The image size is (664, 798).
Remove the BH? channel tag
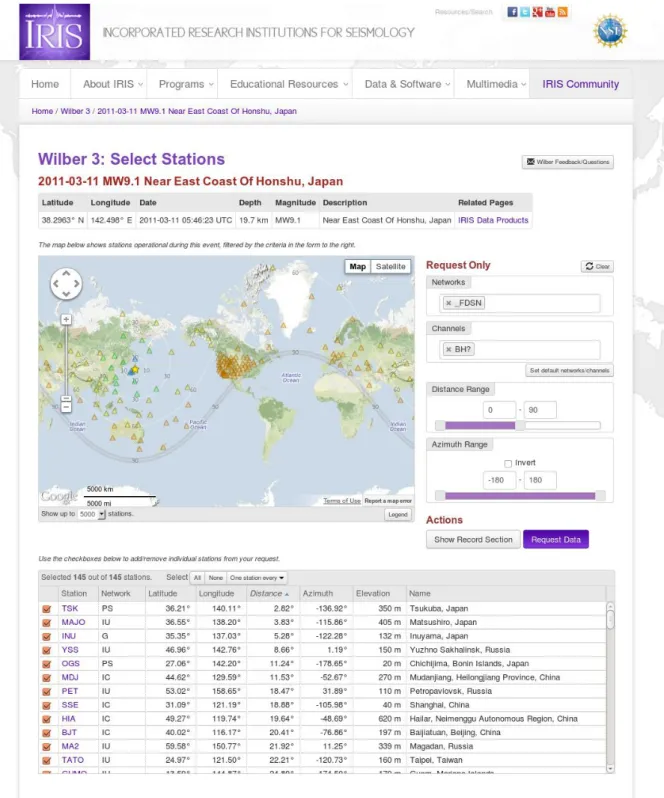coord(449,349)
